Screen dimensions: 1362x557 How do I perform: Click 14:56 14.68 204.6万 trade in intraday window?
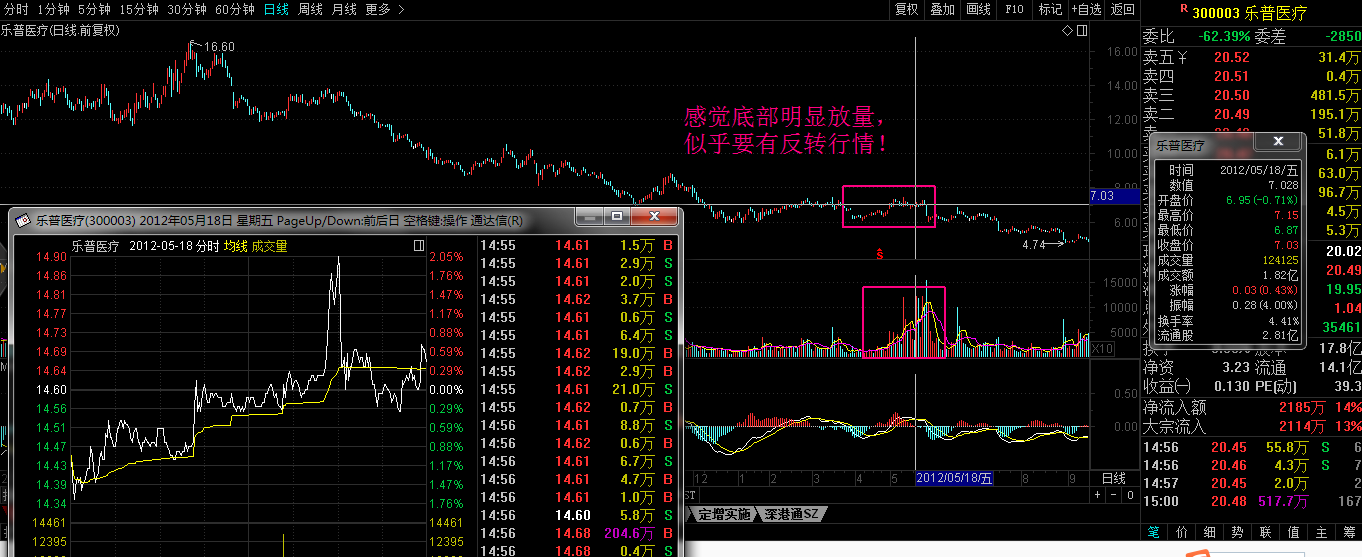pos(578,533)
